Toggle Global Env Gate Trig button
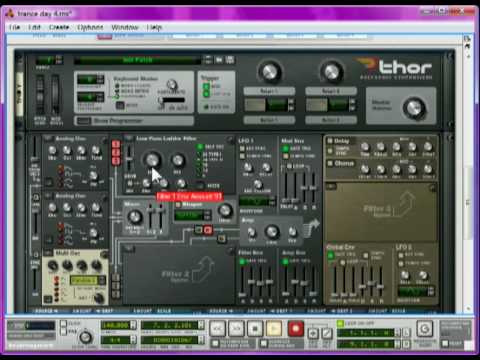The image size is (480, 360). coord(330,255)
